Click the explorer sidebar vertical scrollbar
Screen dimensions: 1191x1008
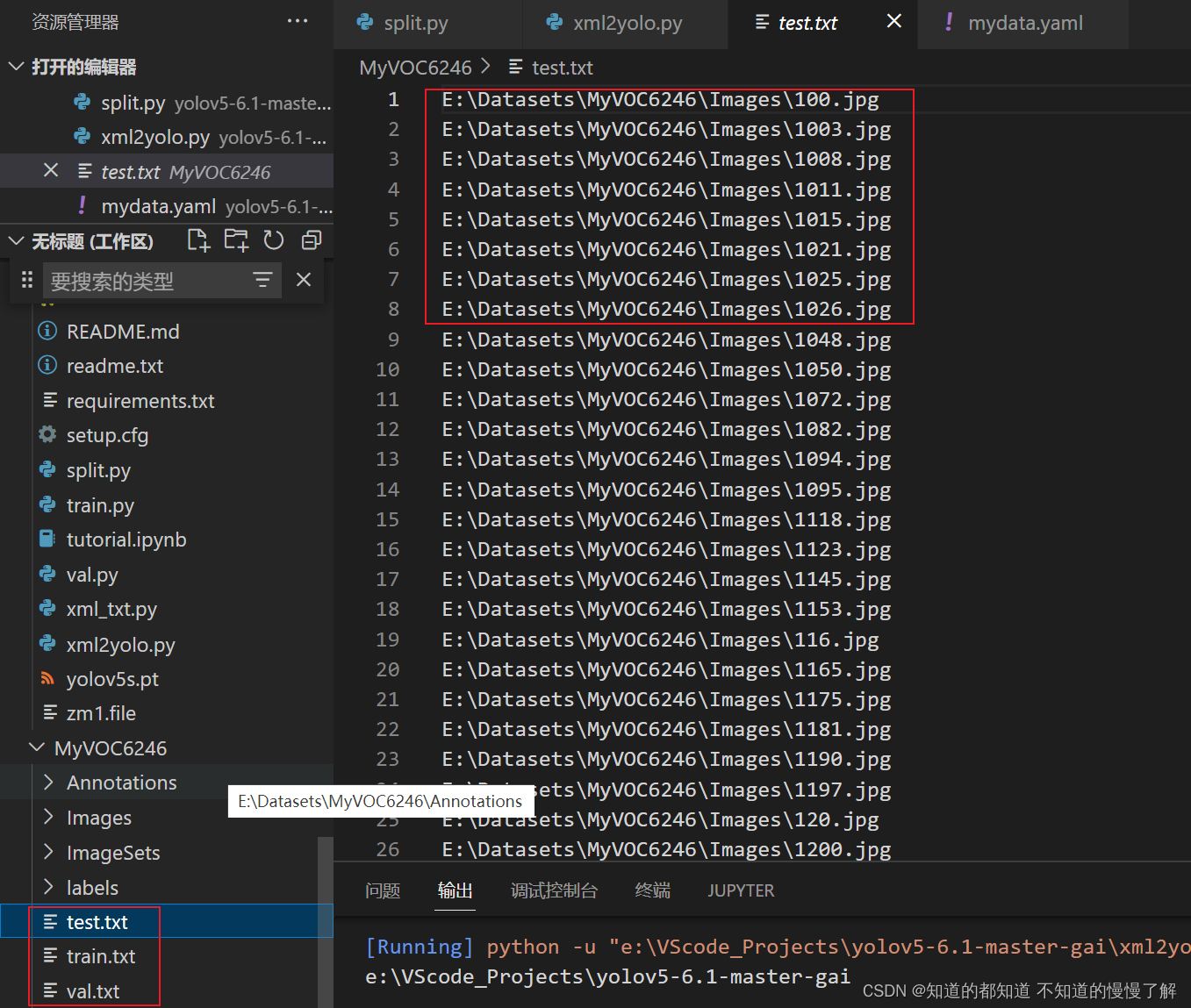325,921
